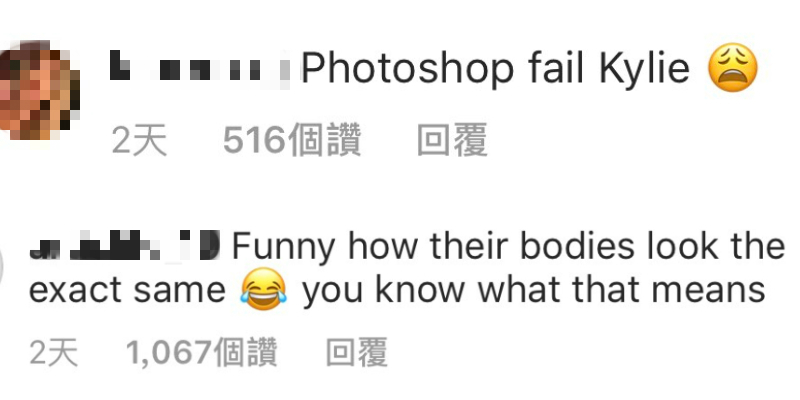Screen dimensions: 800x400
Task: Click the 2天 timestamp under first comment
Action: (x=139, y=140)
